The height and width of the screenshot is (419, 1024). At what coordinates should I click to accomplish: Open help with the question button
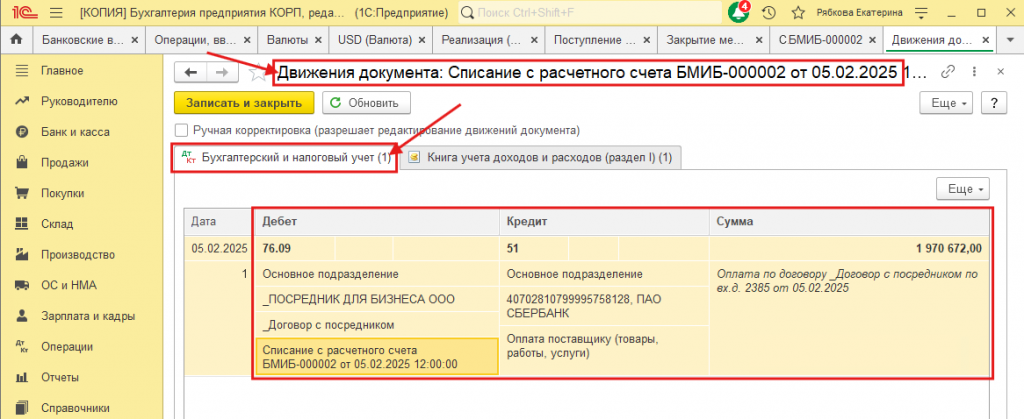[x=993, y=103]
